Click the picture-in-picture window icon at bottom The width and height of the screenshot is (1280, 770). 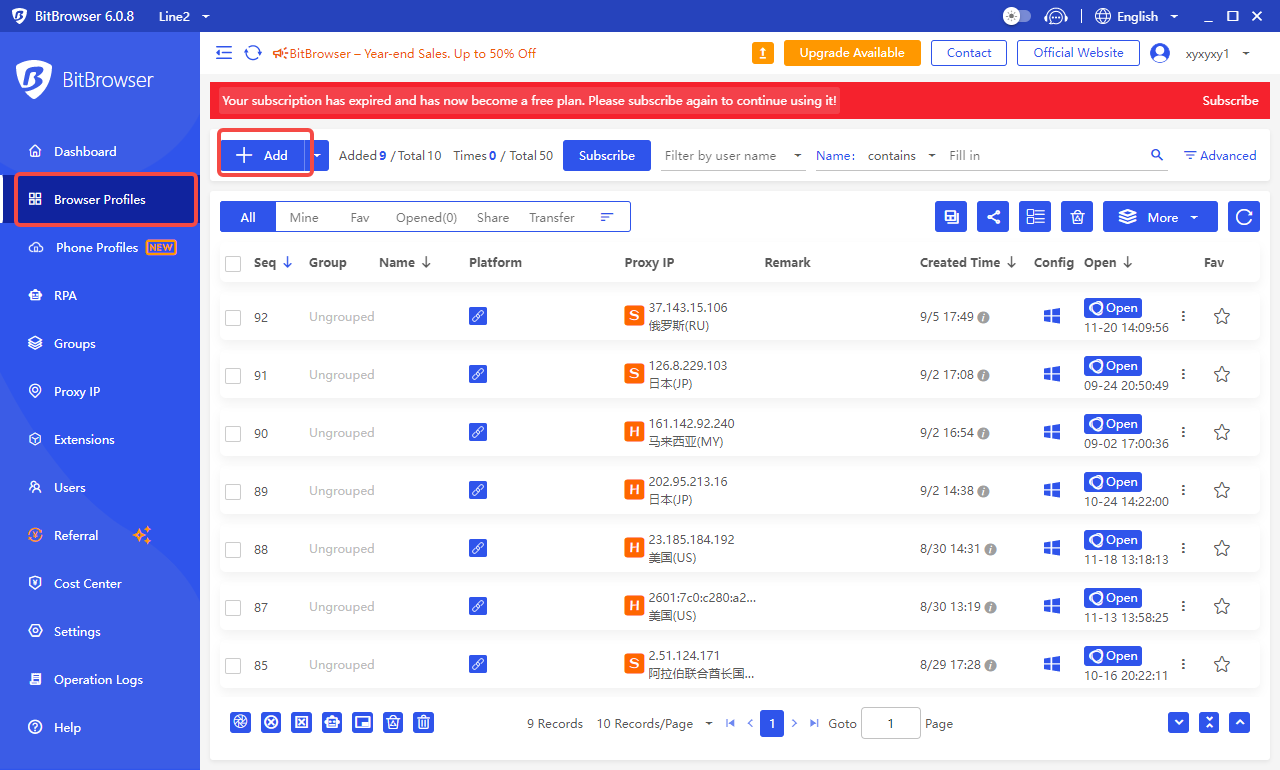[363, 722]
